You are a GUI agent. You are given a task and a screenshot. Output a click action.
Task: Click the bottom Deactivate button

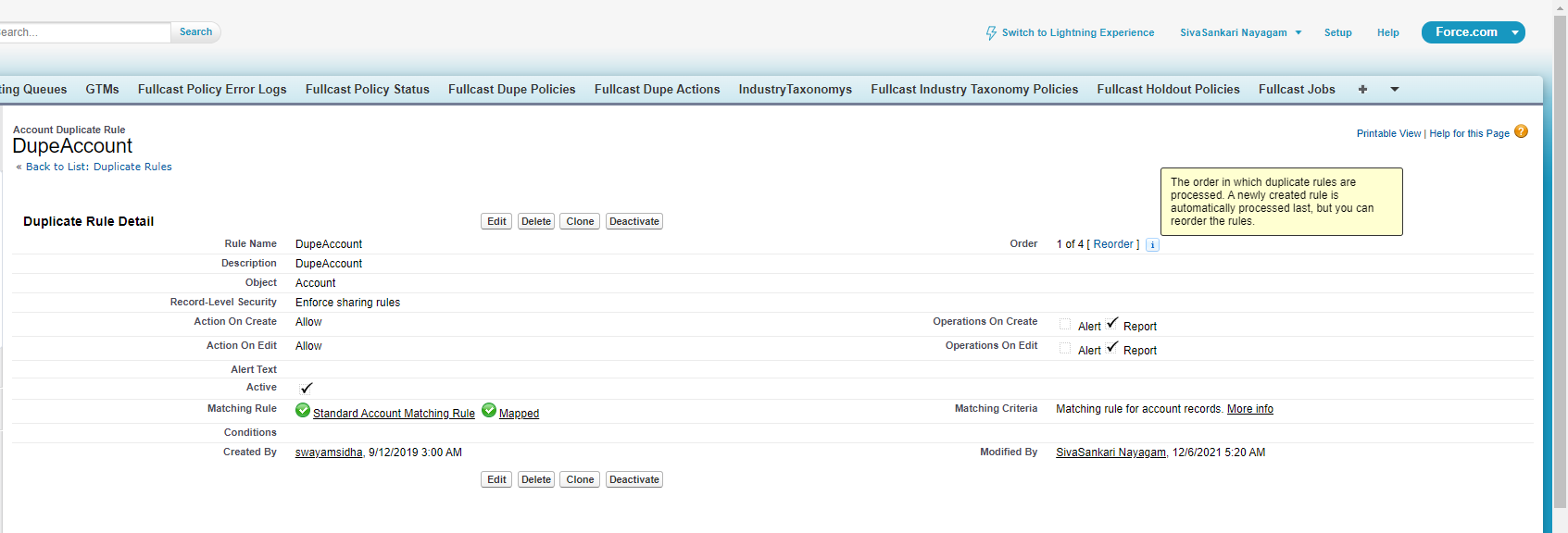click(634, 479)
